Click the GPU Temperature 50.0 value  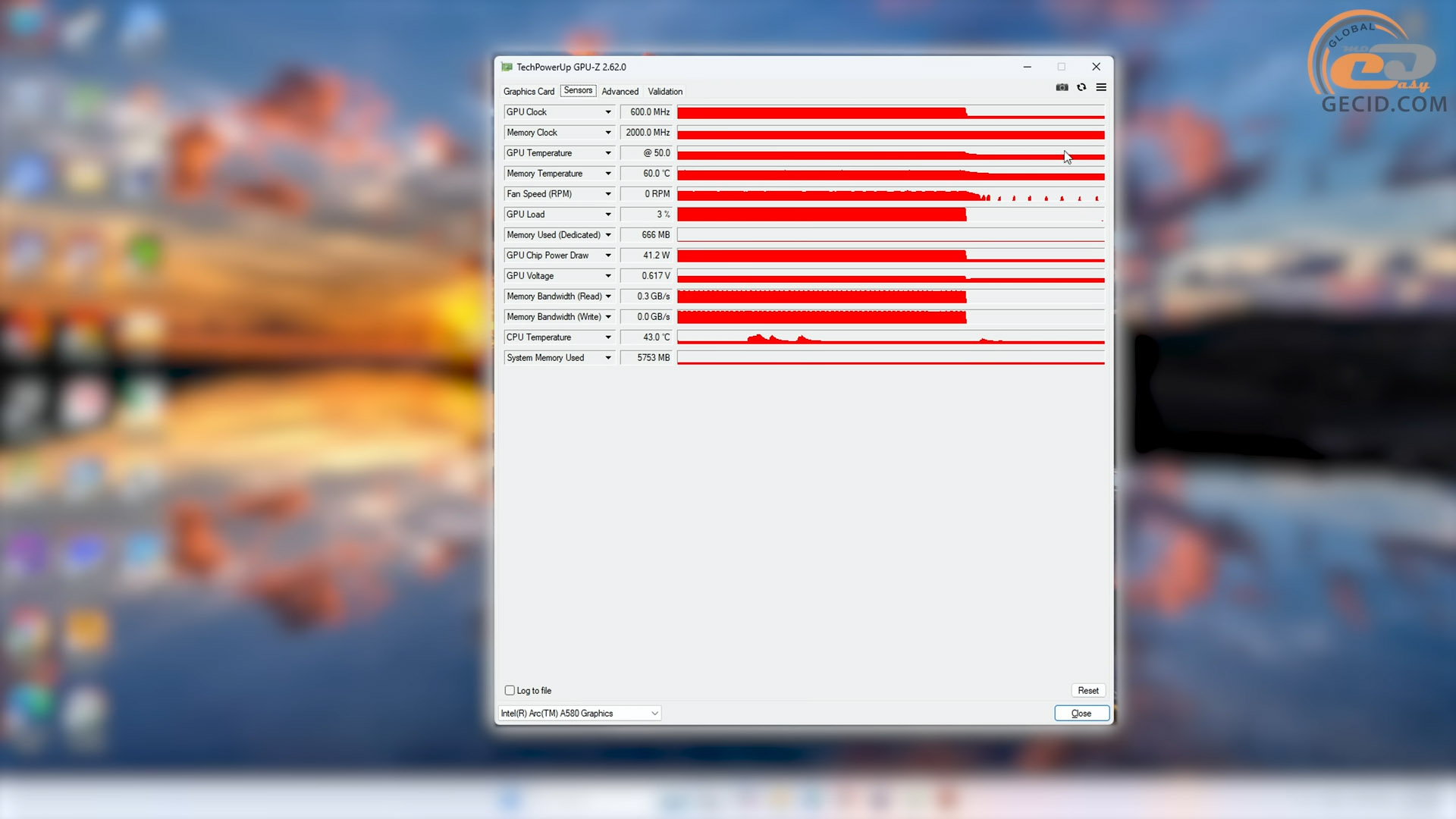coord(646,152)
